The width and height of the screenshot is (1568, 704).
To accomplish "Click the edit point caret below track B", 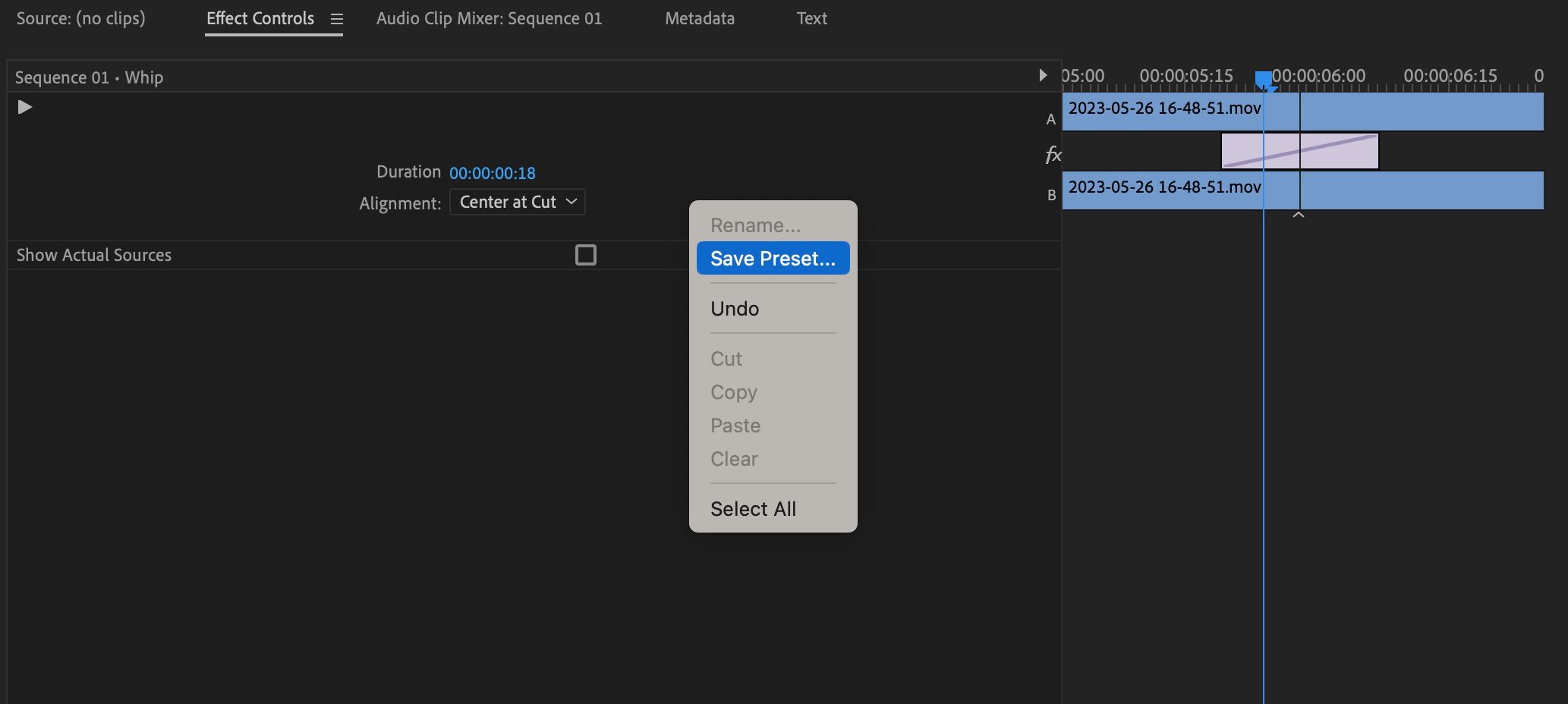I will (1299, 215).
